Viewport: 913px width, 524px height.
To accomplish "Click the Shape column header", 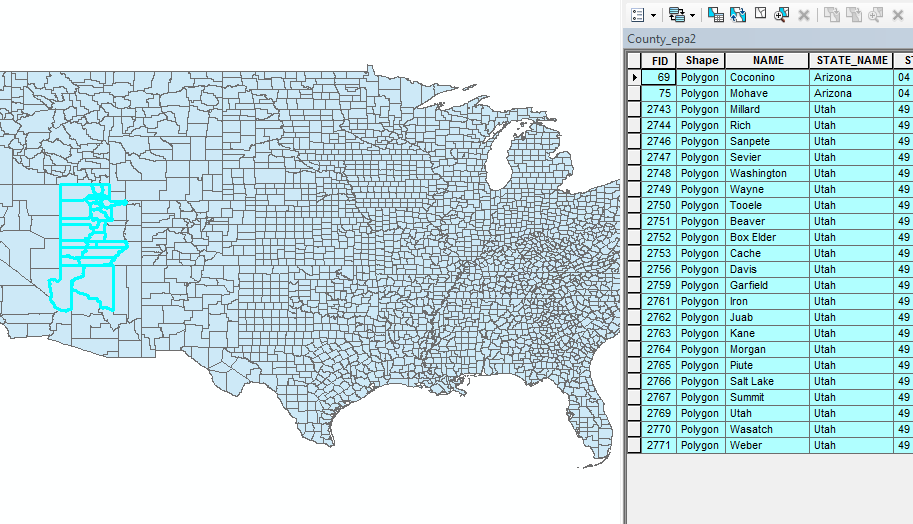I will click(x=701, y=61).
